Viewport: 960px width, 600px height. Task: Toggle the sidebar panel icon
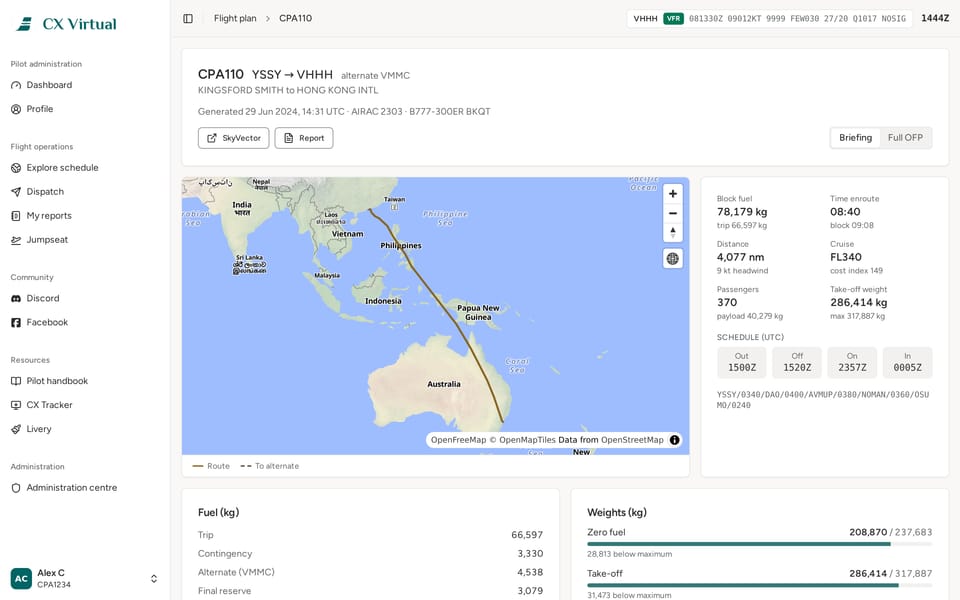pyautogui.click(x=188, y=18)
